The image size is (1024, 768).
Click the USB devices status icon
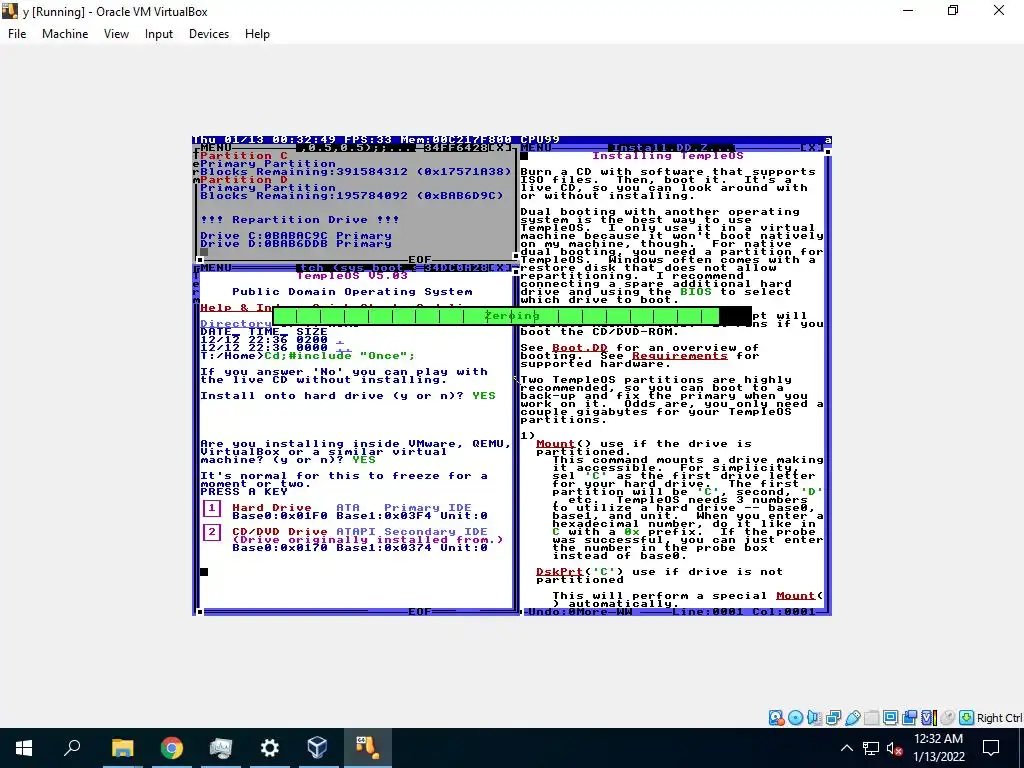[x=852, y=718]
